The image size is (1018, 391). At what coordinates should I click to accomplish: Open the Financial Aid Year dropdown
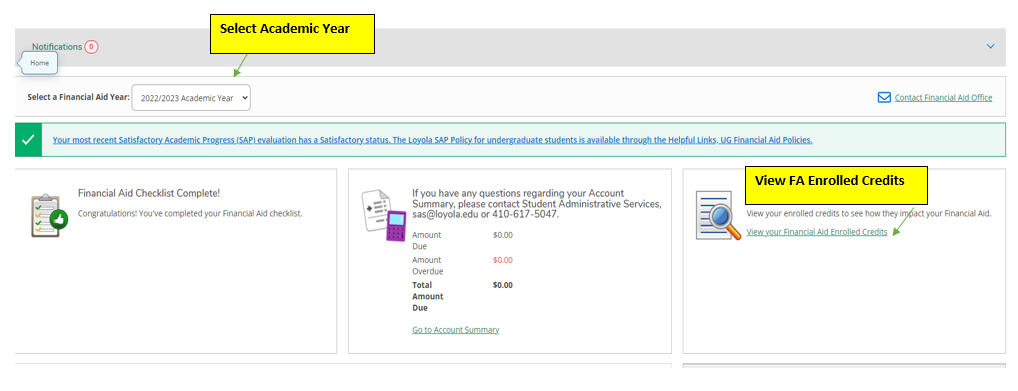191,97
